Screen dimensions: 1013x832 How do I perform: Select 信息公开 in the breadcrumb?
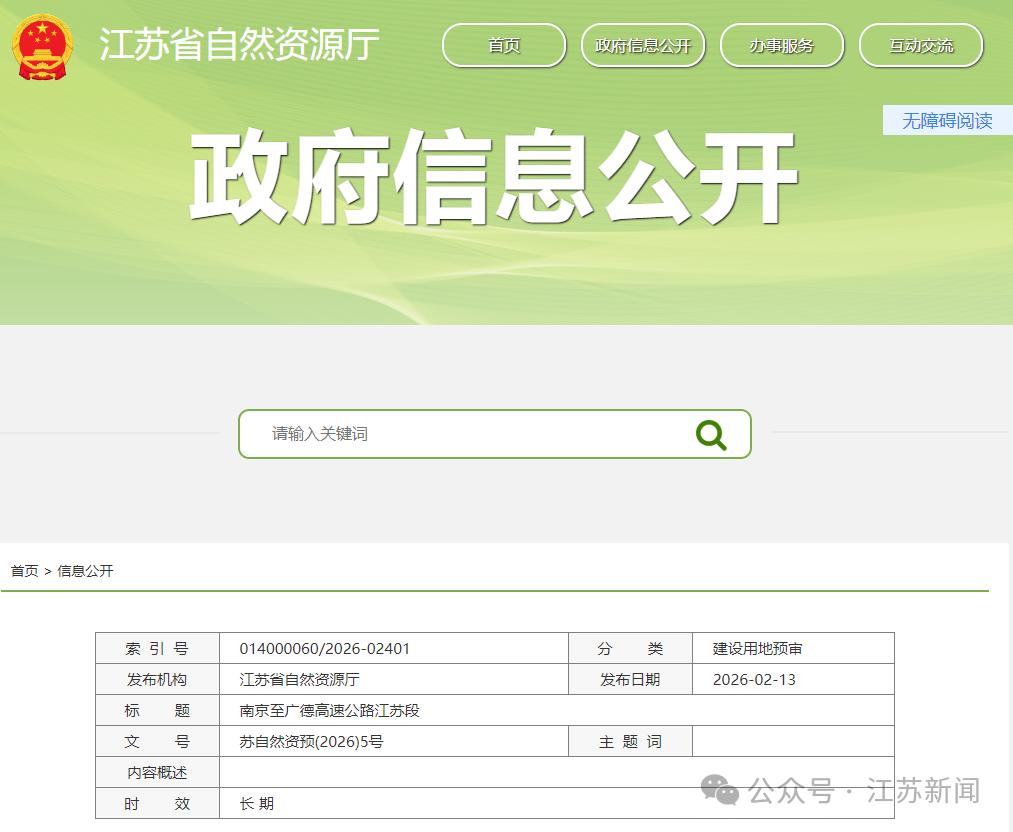tap(85, 571)
